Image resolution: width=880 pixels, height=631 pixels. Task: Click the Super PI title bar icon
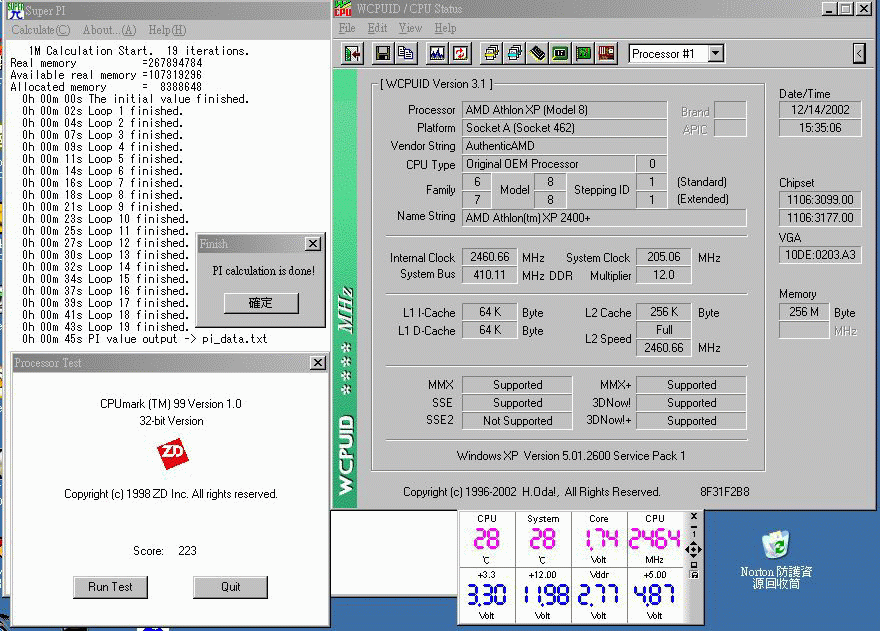click(15, 11)
